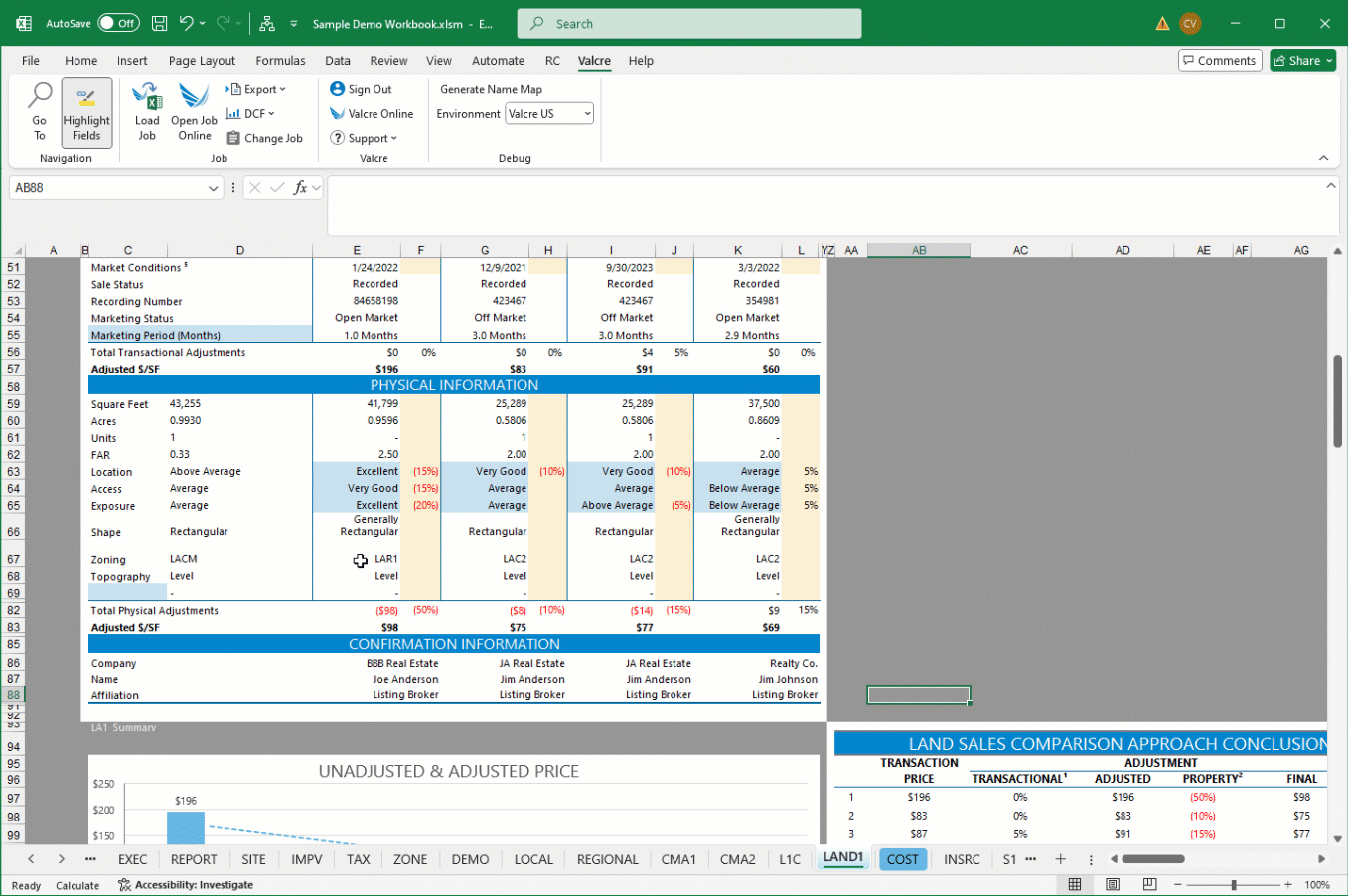Switch to the Valcre ribbon tab

594,61
